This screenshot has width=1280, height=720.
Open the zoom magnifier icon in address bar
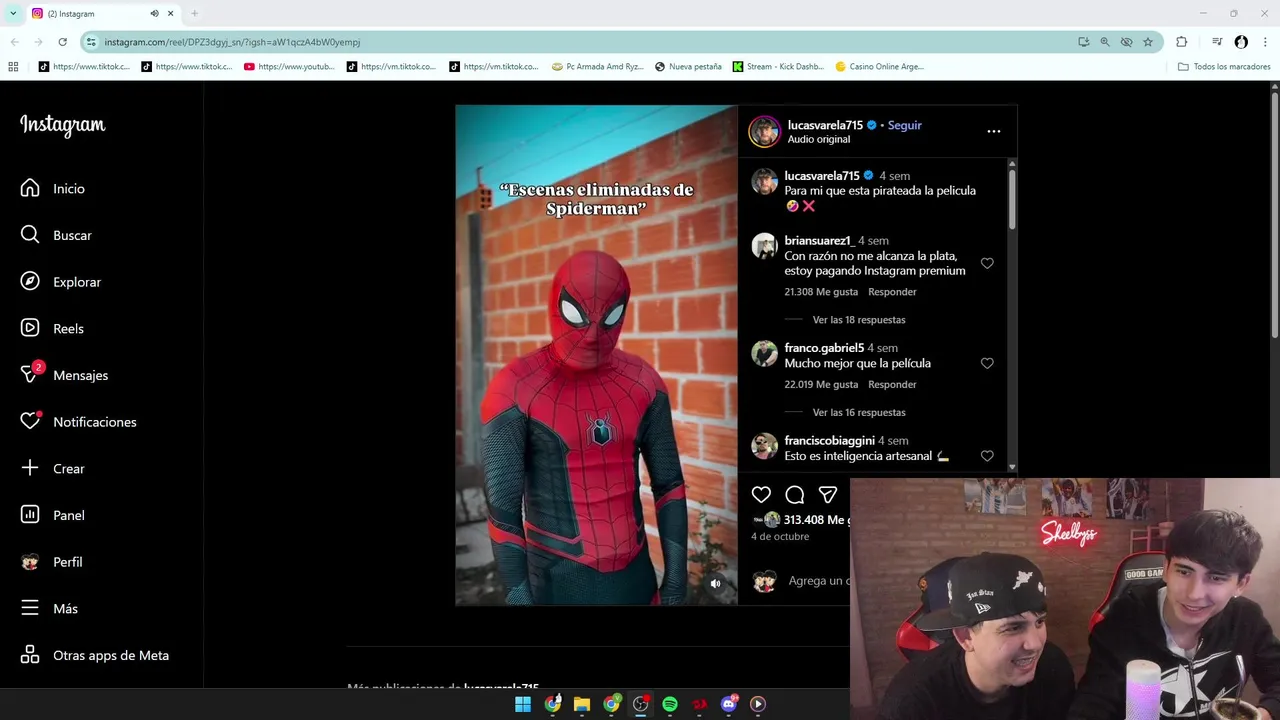1105,42
